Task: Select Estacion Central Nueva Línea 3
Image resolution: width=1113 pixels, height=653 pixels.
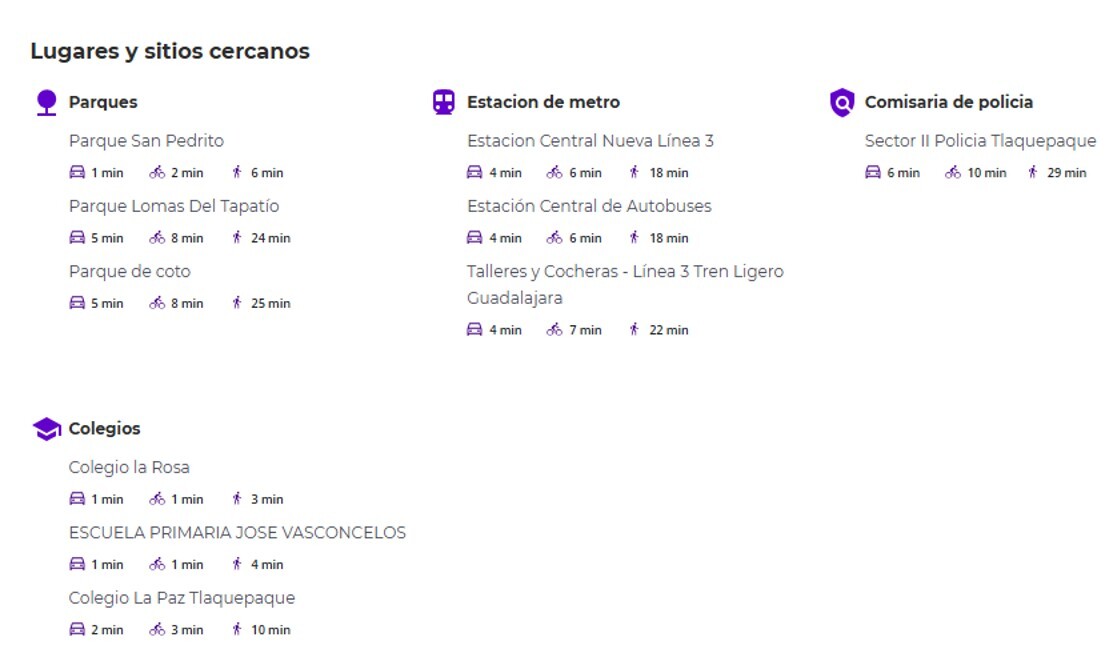Action: (590, 141)
